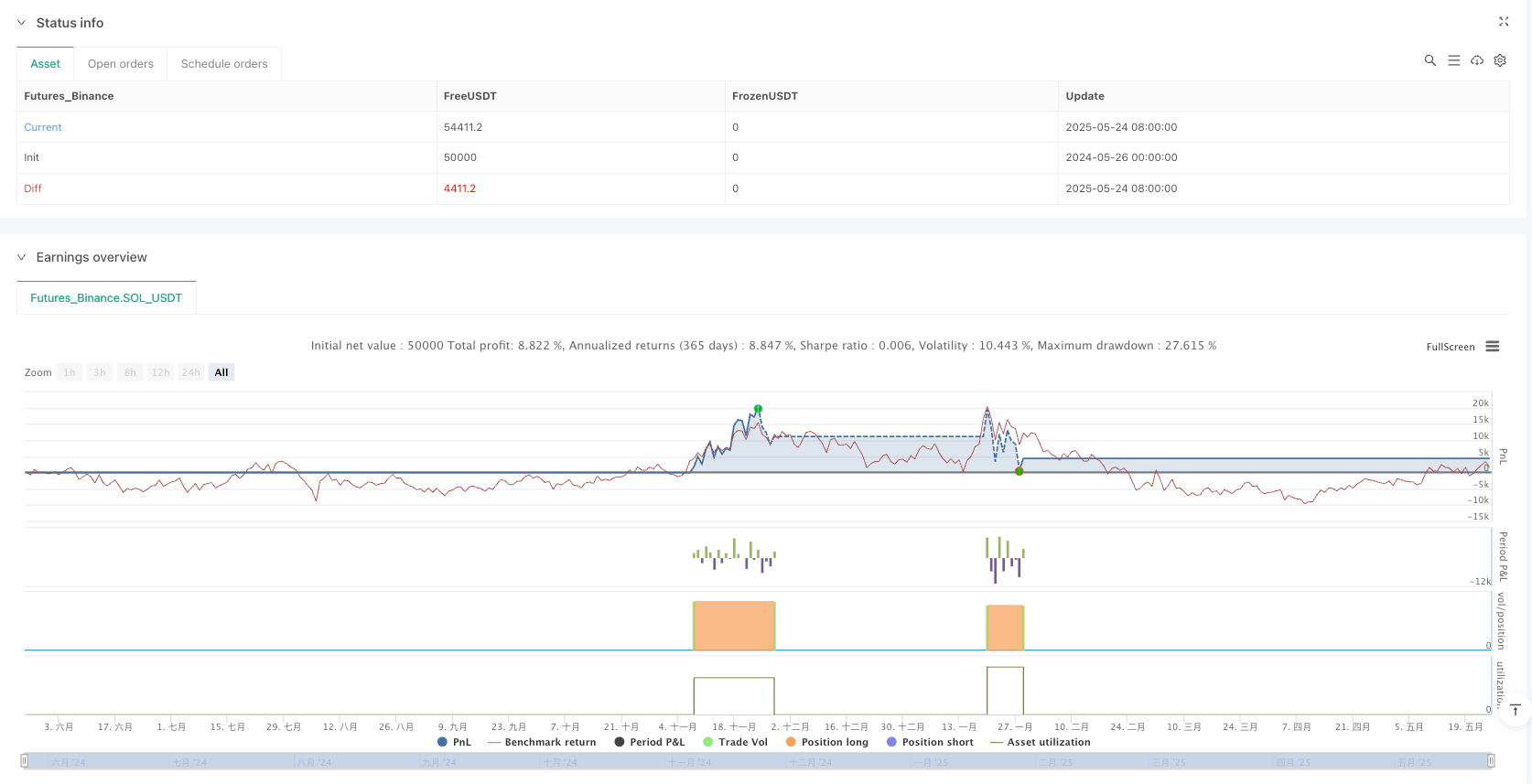Click the cloud download icon
The height and width of the screenshot is (784, 1532).
[x=1476, y=60]
